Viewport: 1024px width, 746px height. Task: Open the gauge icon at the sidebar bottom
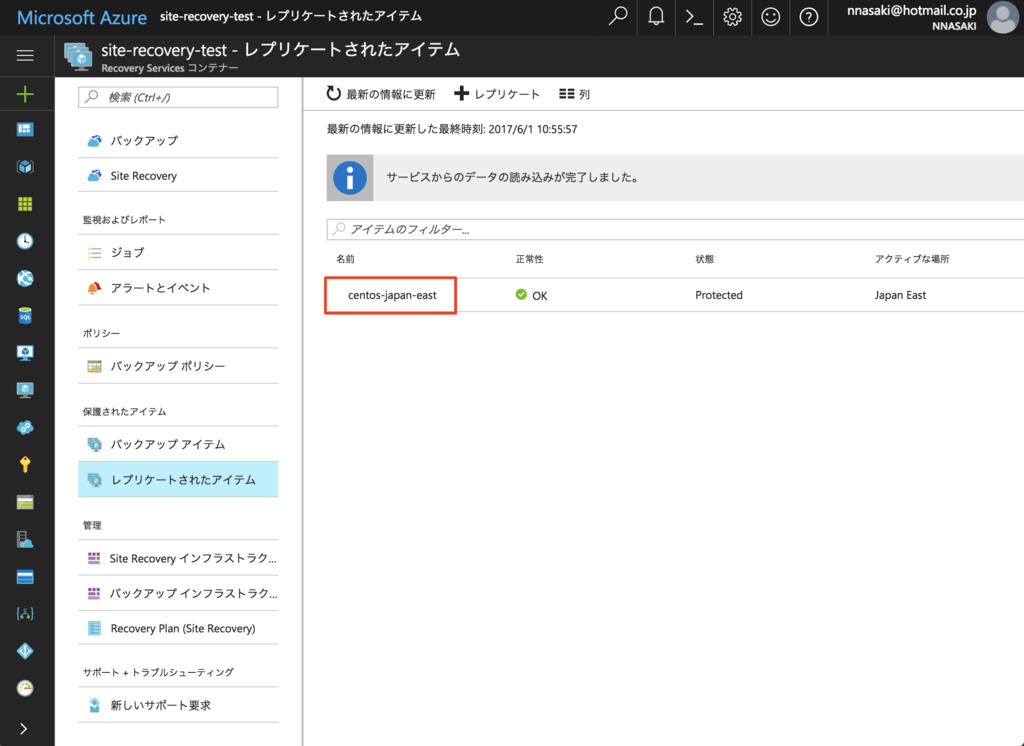(x=25, y=688)
